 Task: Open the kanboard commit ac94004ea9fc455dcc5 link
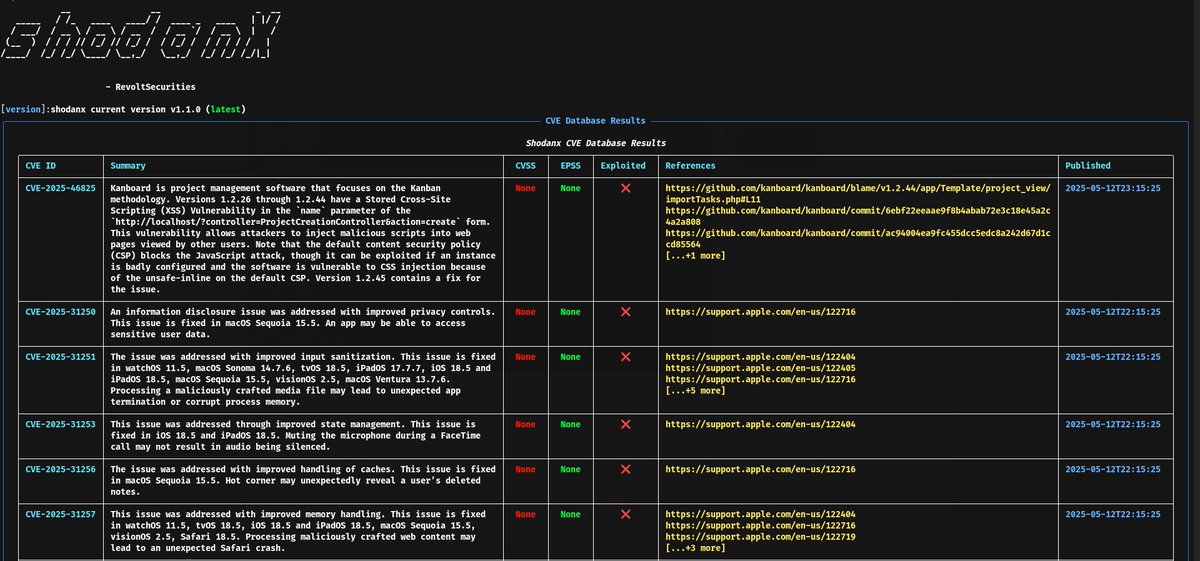(858, 238)
